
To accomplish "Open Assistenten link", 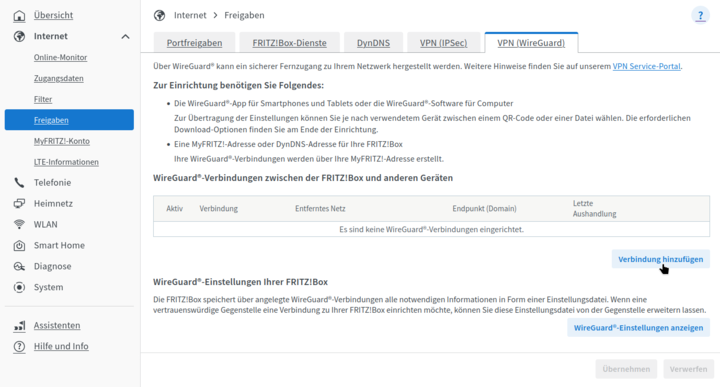I will coord(57,325).
